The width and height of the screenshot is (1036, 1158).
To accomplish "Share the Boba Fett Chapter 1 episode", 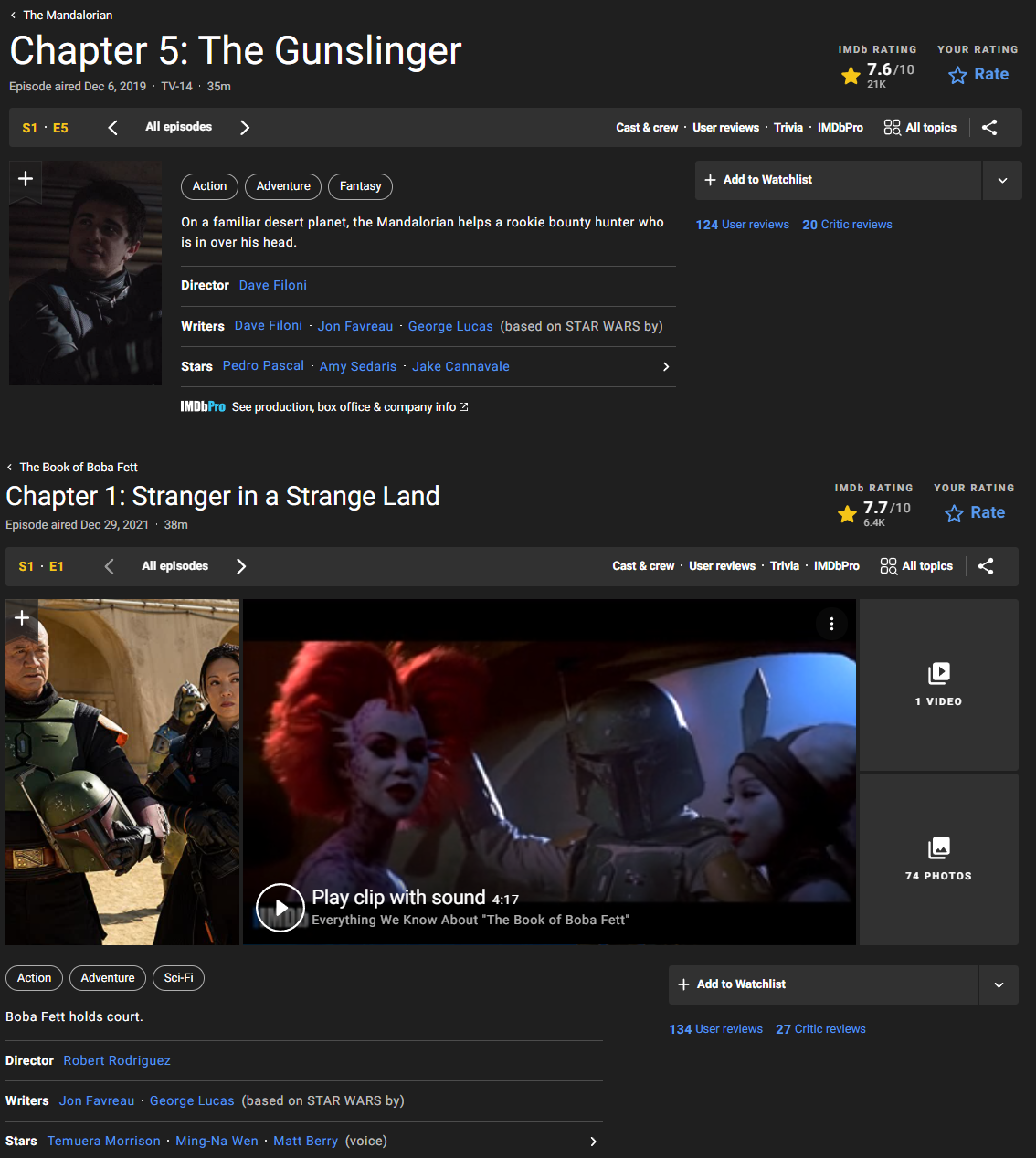I will pyautogui.click(x=986, y=566).
